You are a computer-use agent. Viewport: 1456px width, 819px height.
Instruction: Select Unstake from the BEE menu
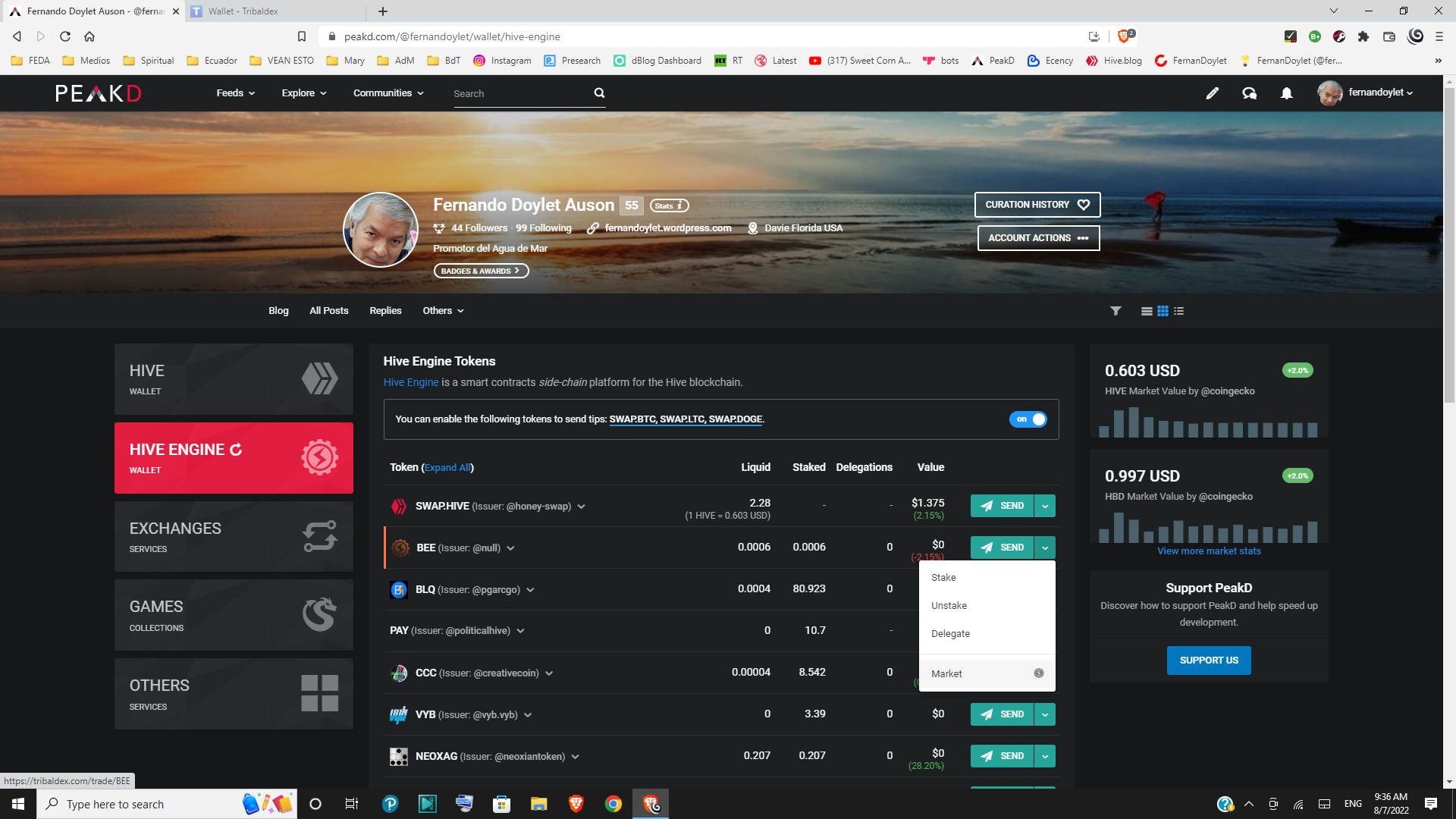click(x=987, y=606)
